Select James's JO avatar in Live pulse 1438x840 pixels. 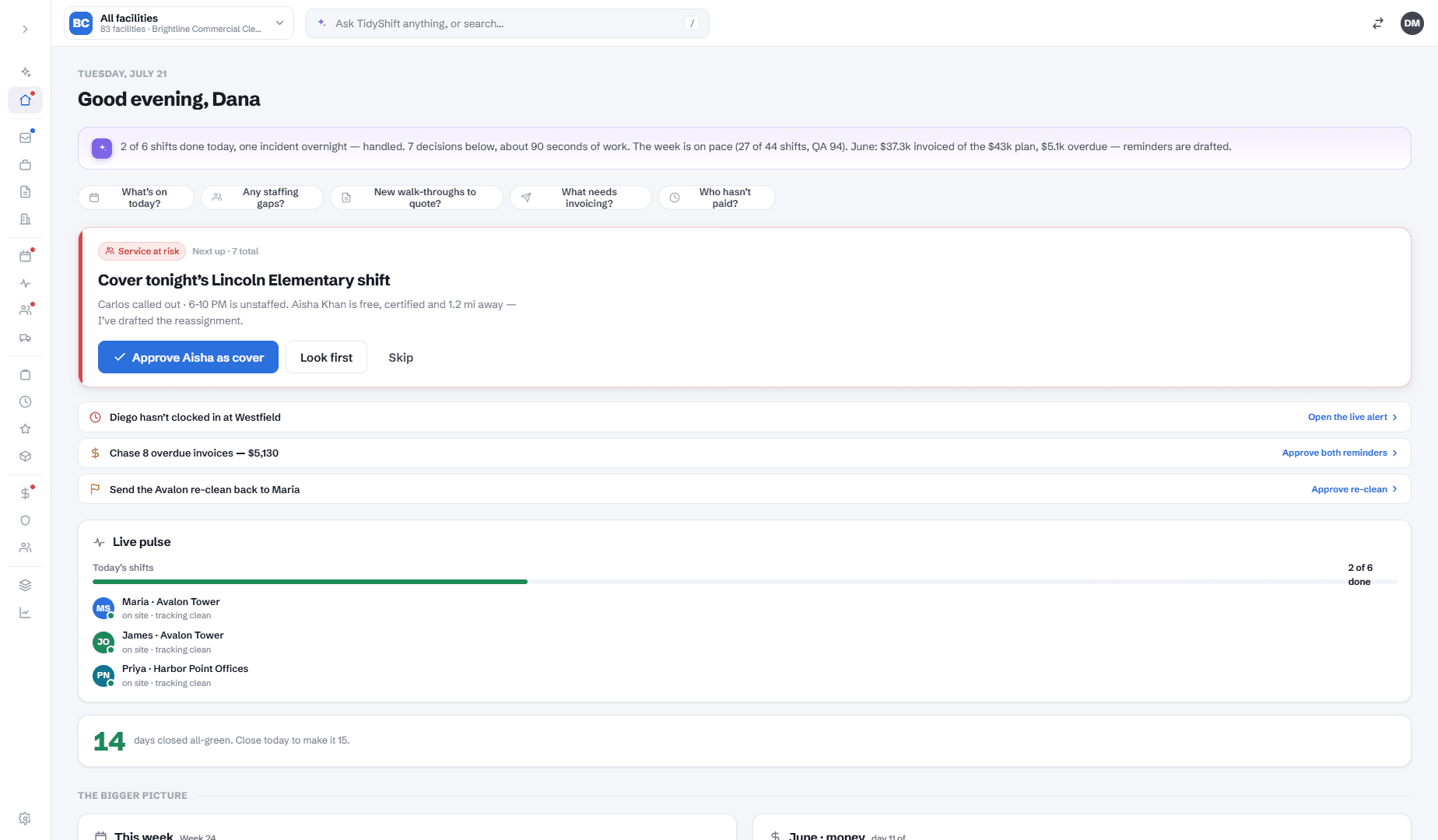point(103,642)
